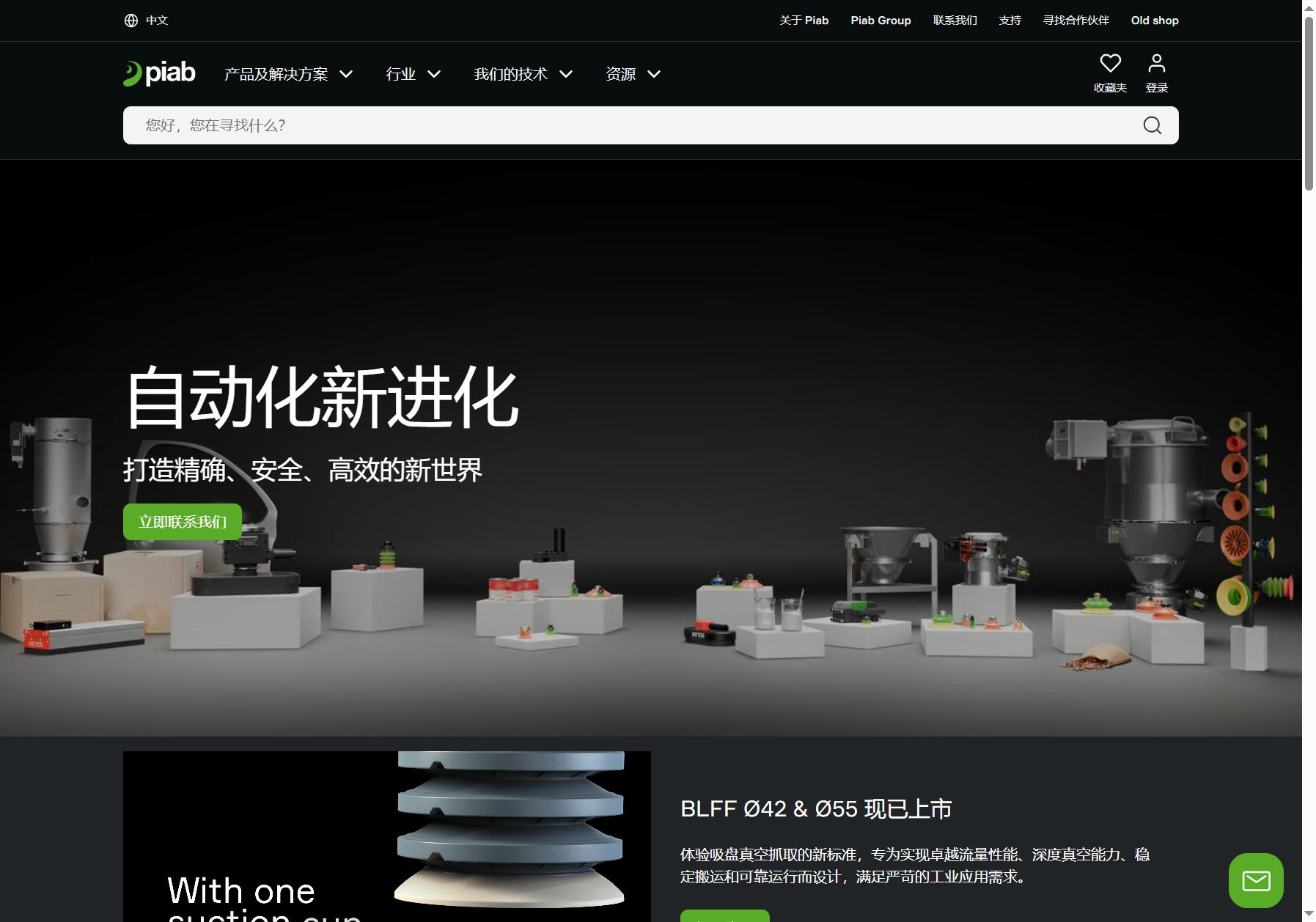Click the BLFF Ø42 & Ø55 现已上市 heading

tap(816, 809)
